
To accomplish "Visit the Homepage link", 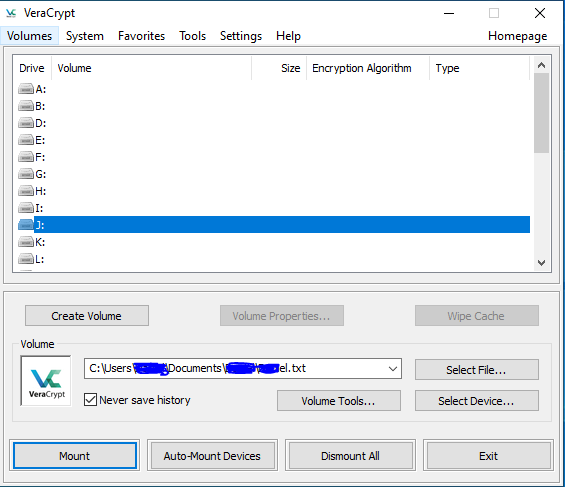I will point(517,36).
